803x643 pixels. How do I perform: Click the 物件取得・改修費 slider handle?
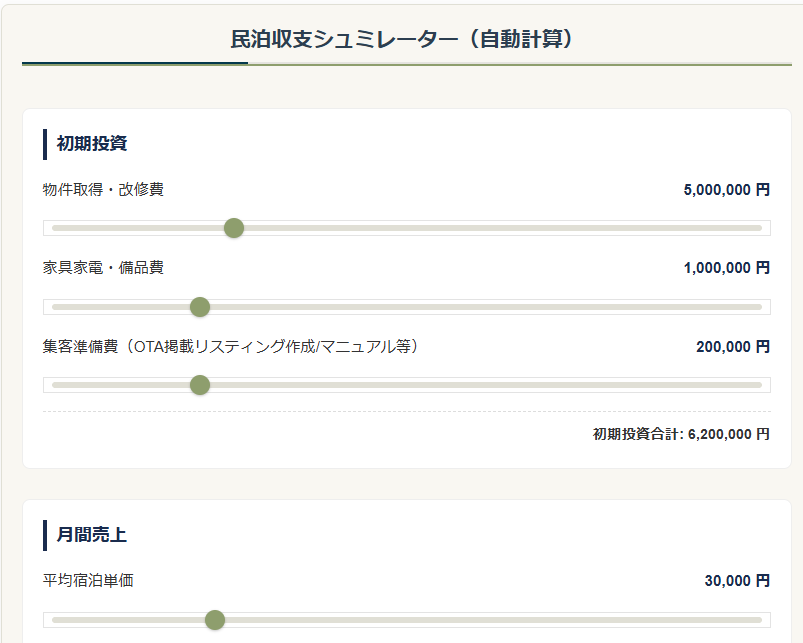click(234, 228)
